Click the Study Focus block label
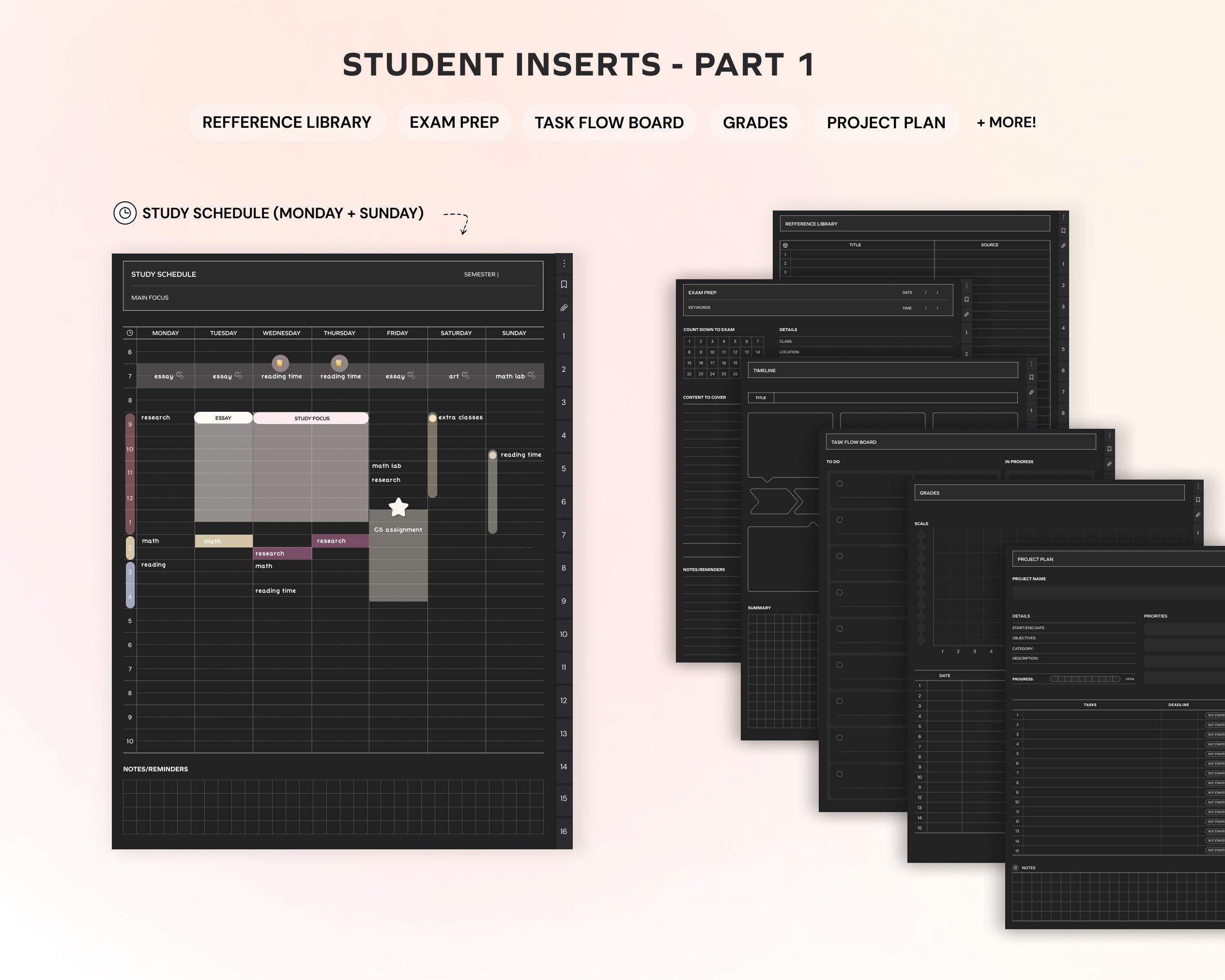The width and height of the screenshot is (1225, 980). [311, 419]
